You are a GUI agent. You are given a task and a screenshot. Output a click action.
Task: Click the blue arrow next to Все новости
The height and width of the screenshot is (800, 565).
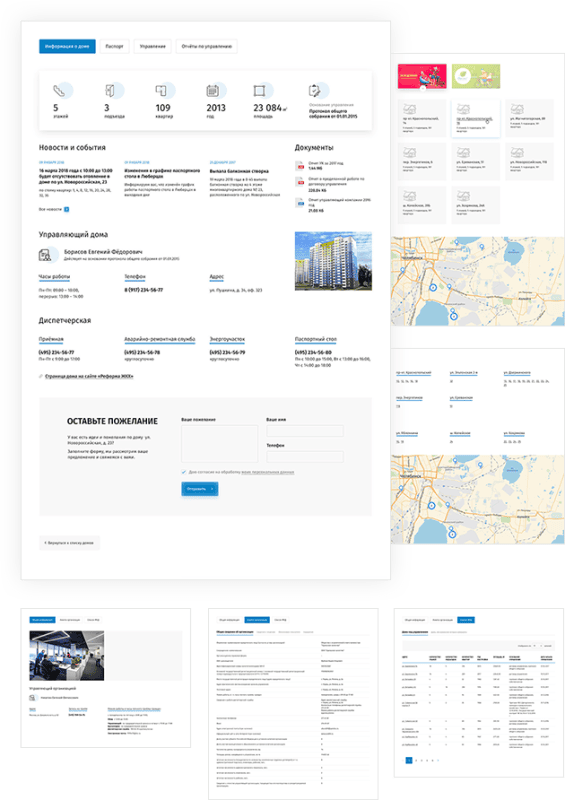point(66,209)
